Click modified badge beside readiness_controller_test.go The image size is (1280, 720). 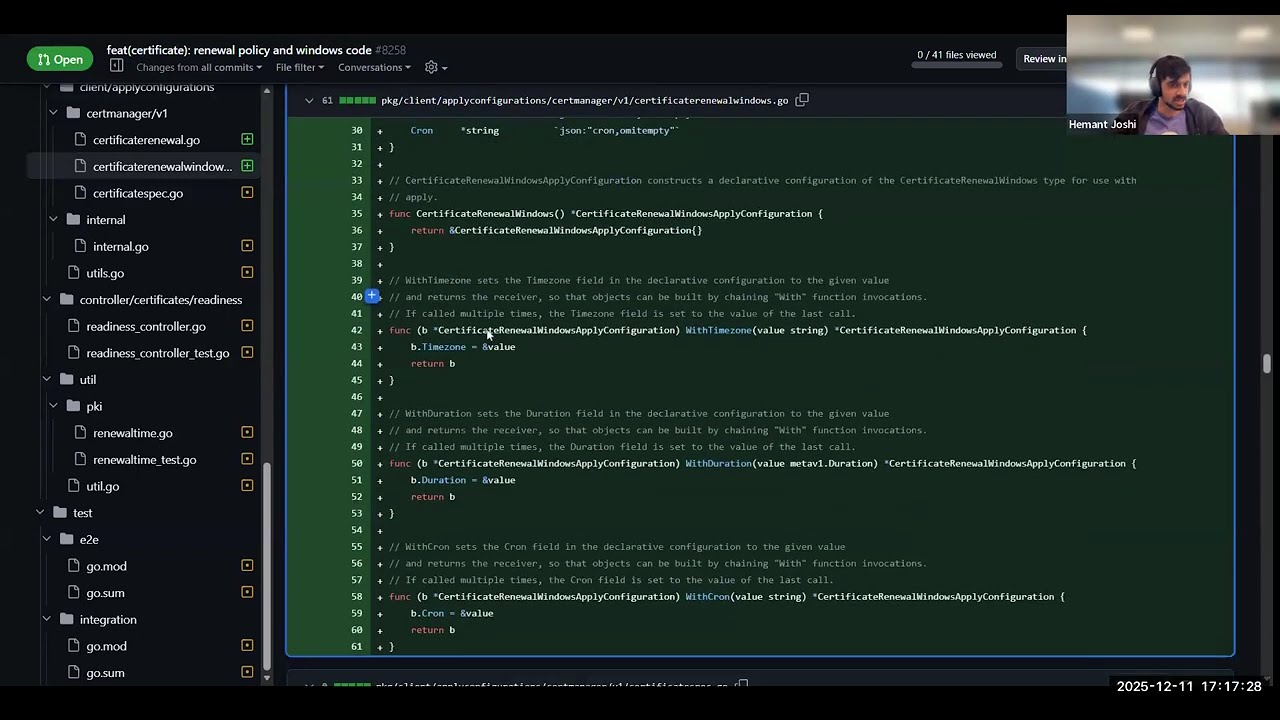point(247,353)
